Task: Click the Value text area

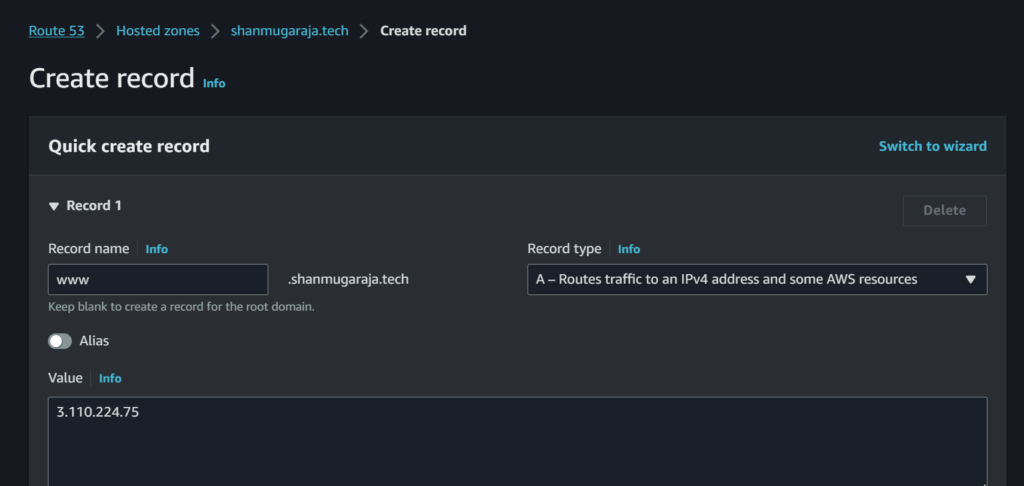Action: (x=517, y=442)
